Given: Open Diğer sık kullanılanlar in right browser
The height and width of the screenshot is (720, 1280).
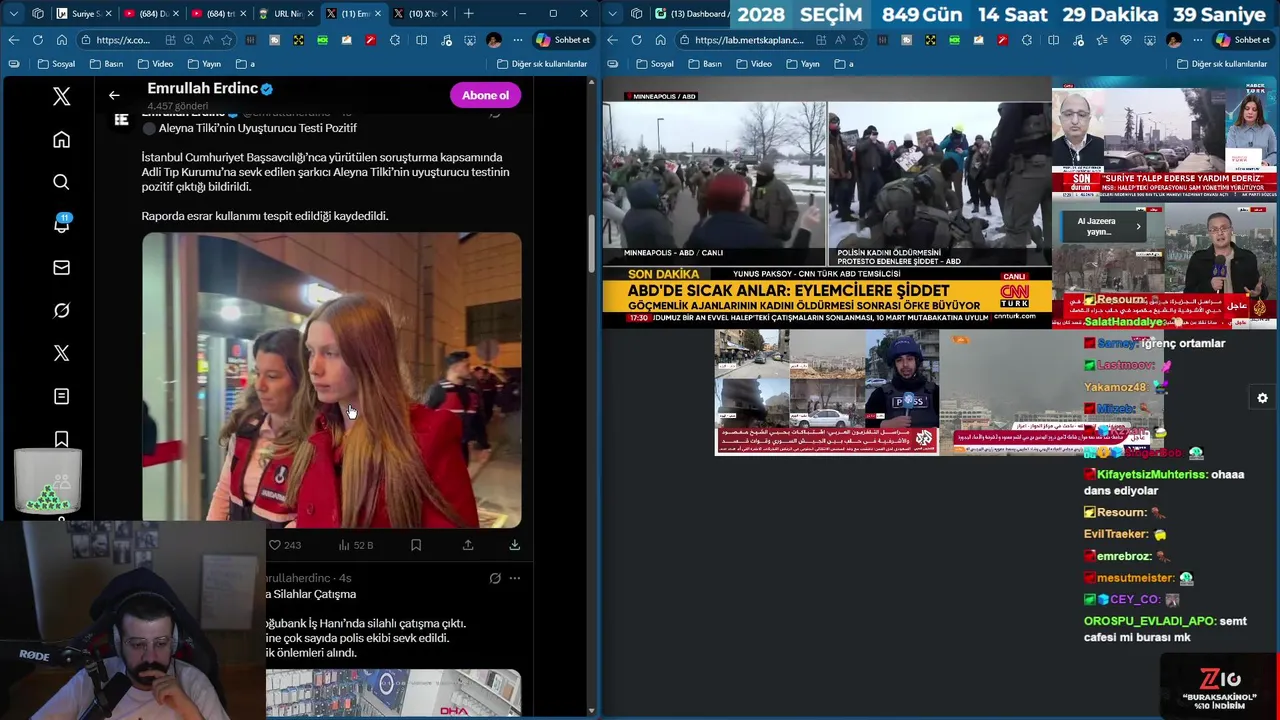Looking at the screenshot, I should tap(1221, 64).
